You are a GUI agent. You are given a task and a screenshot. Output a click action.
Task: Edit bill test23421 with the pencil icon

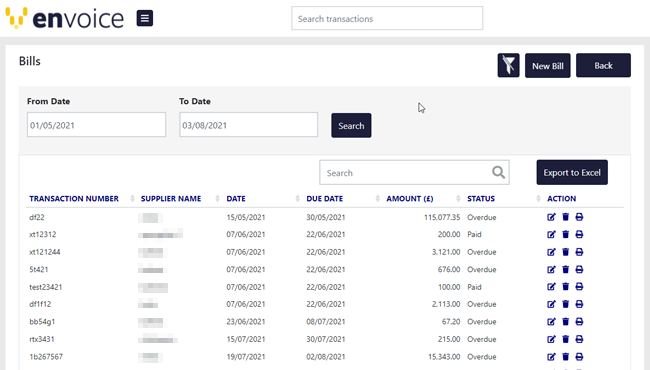[551, 287]
